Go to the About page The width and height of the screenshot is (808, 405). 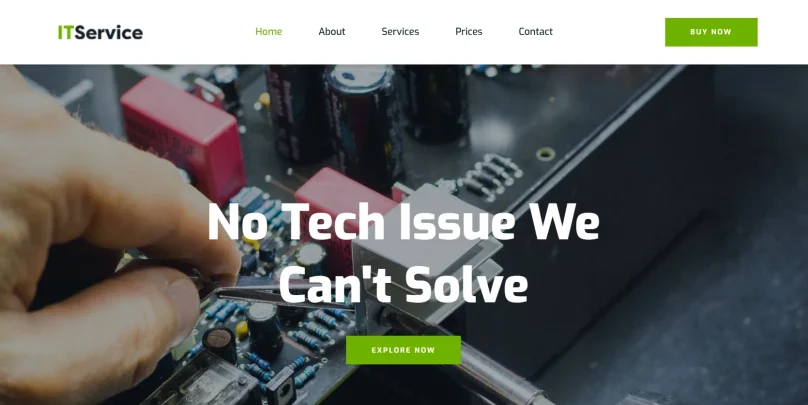pyautogui.click(x=332, y=31)
